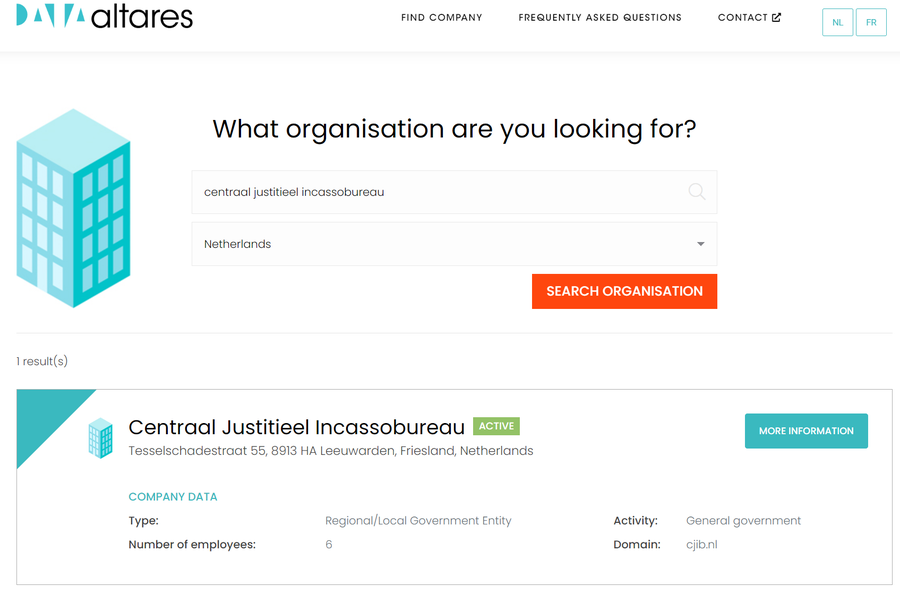900x603 pixels.
Task: Click the General government activity value
Action: coord(743,521)
